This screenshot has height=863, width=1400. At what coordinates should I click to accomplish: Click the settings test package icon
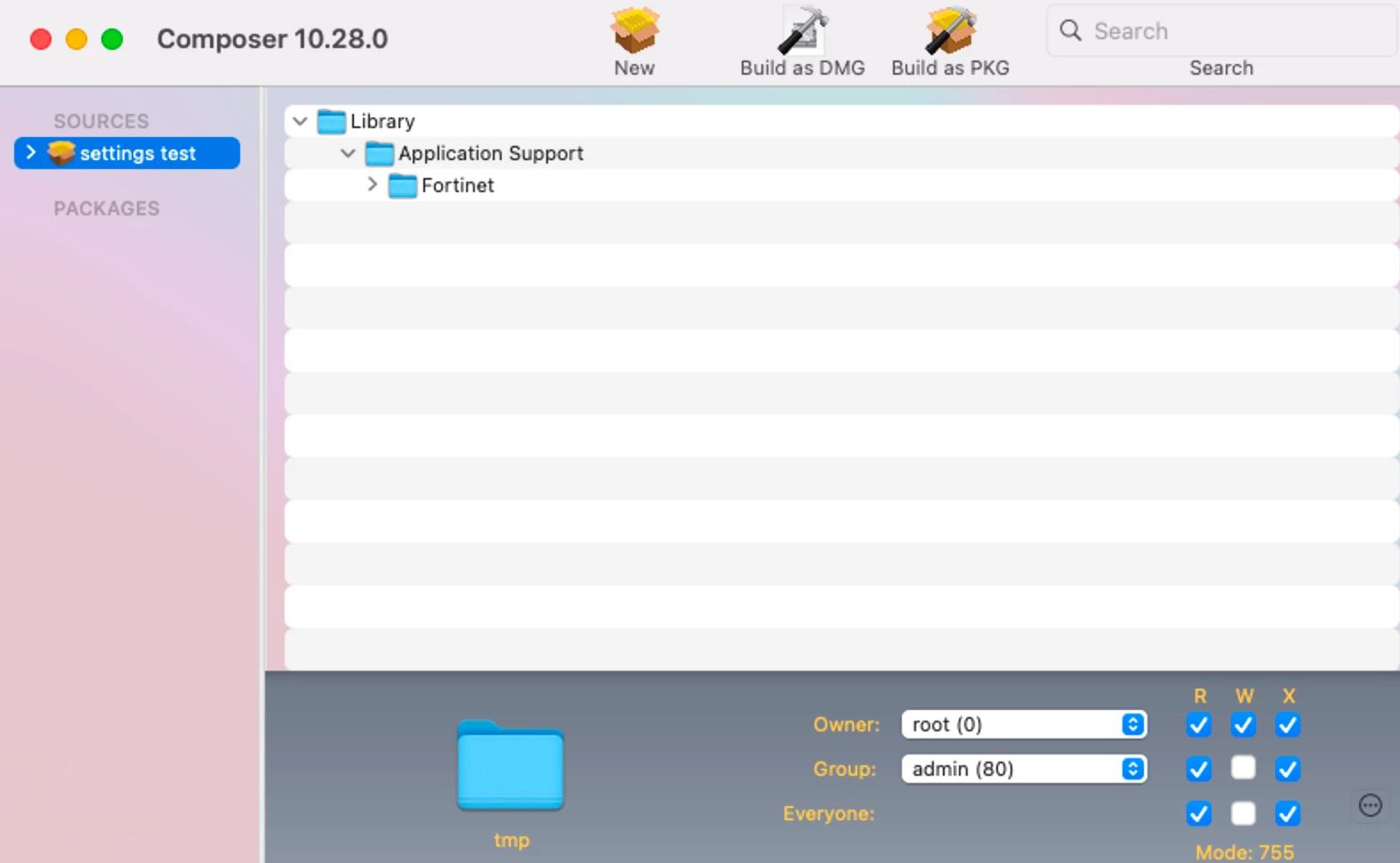tap(60, 153)
